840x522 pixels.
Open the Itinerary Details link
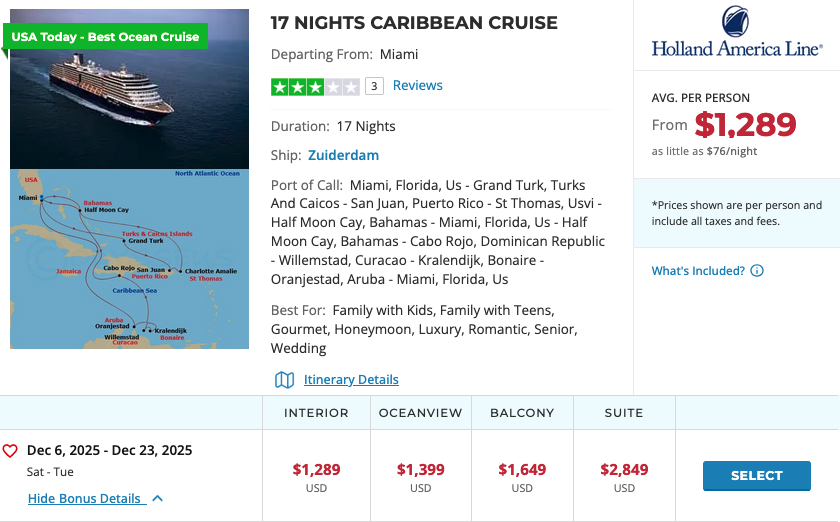[351, 380]
